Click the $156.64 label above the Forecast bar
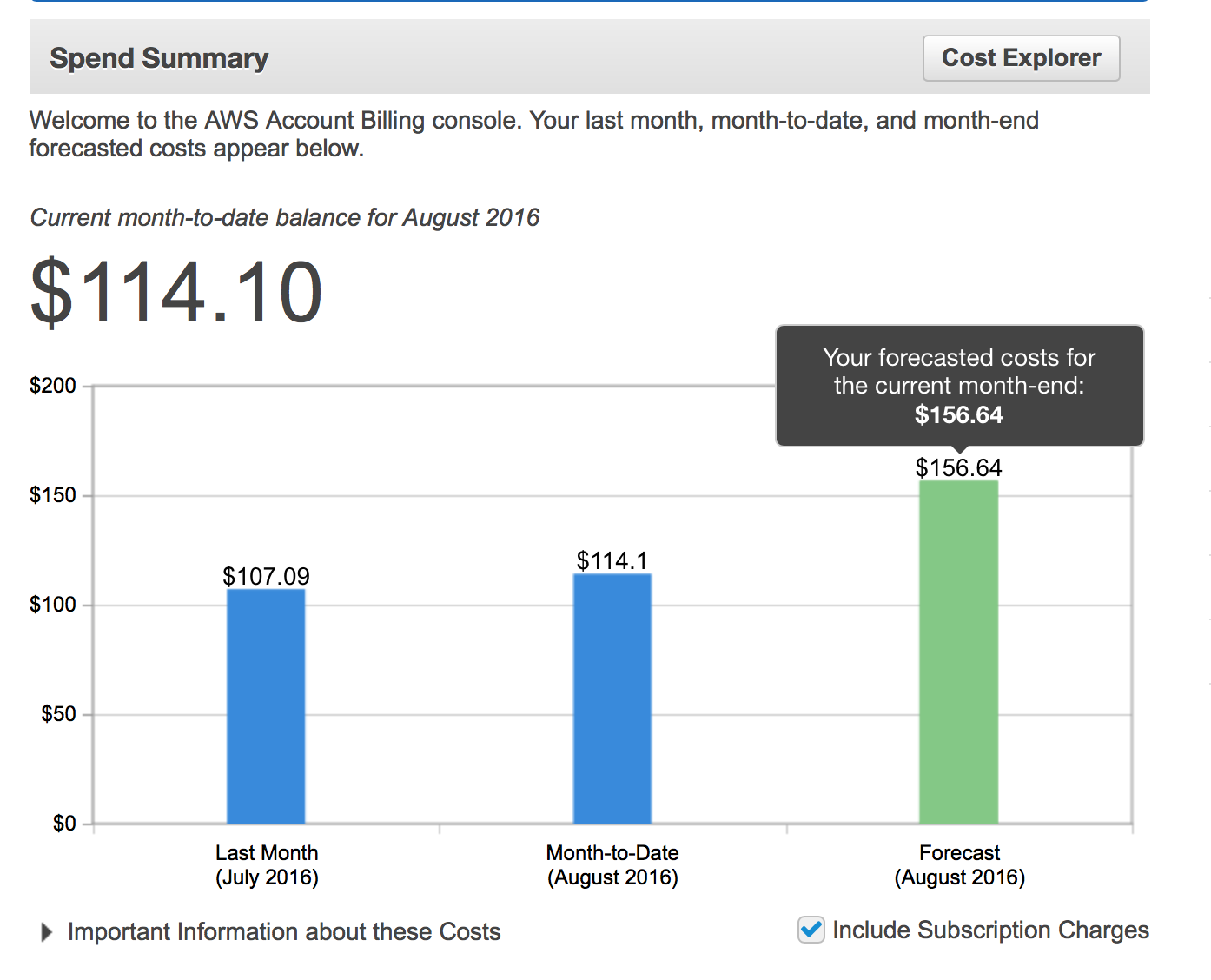 coord(959,467)
